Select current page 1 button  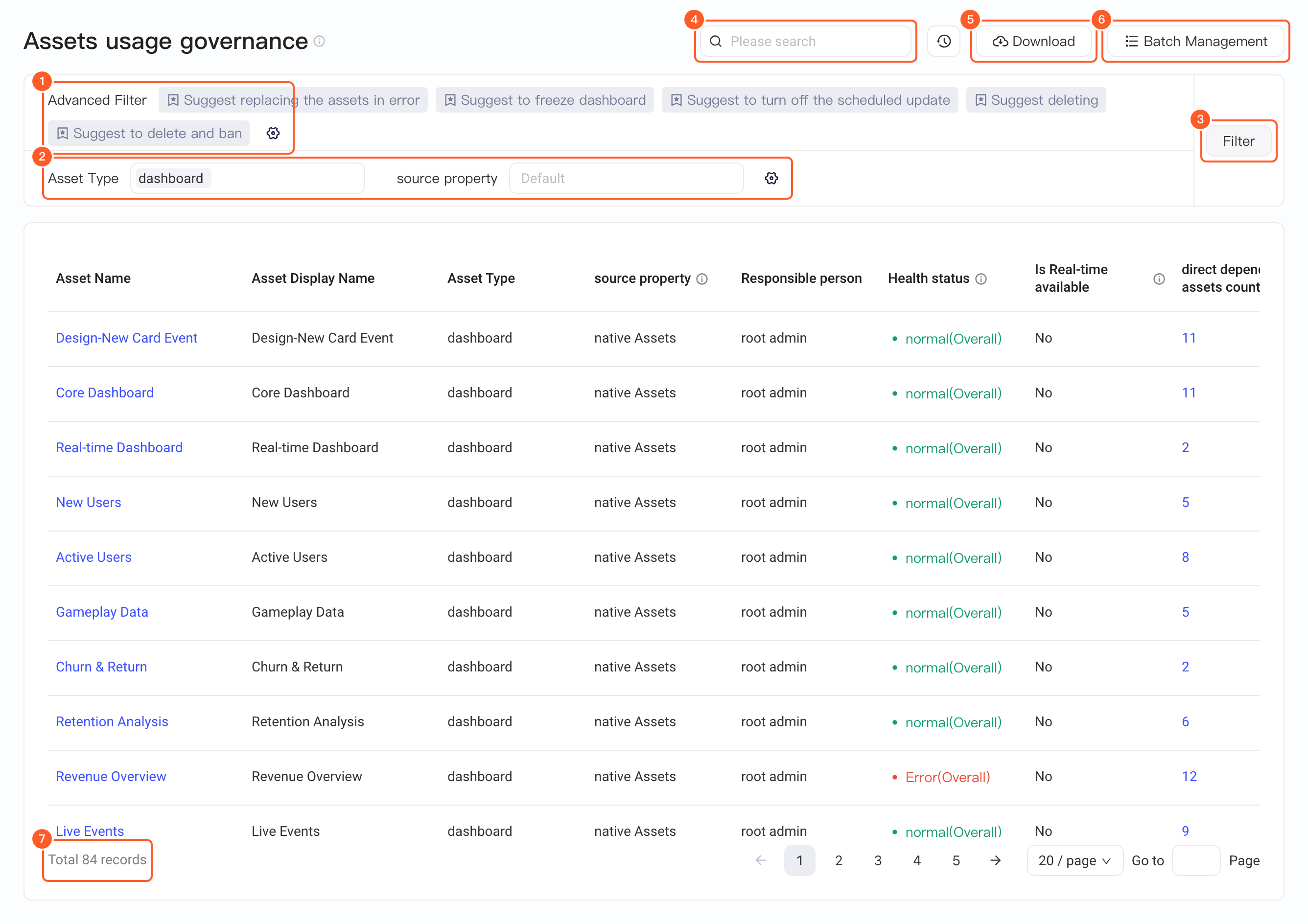[799, 860]
